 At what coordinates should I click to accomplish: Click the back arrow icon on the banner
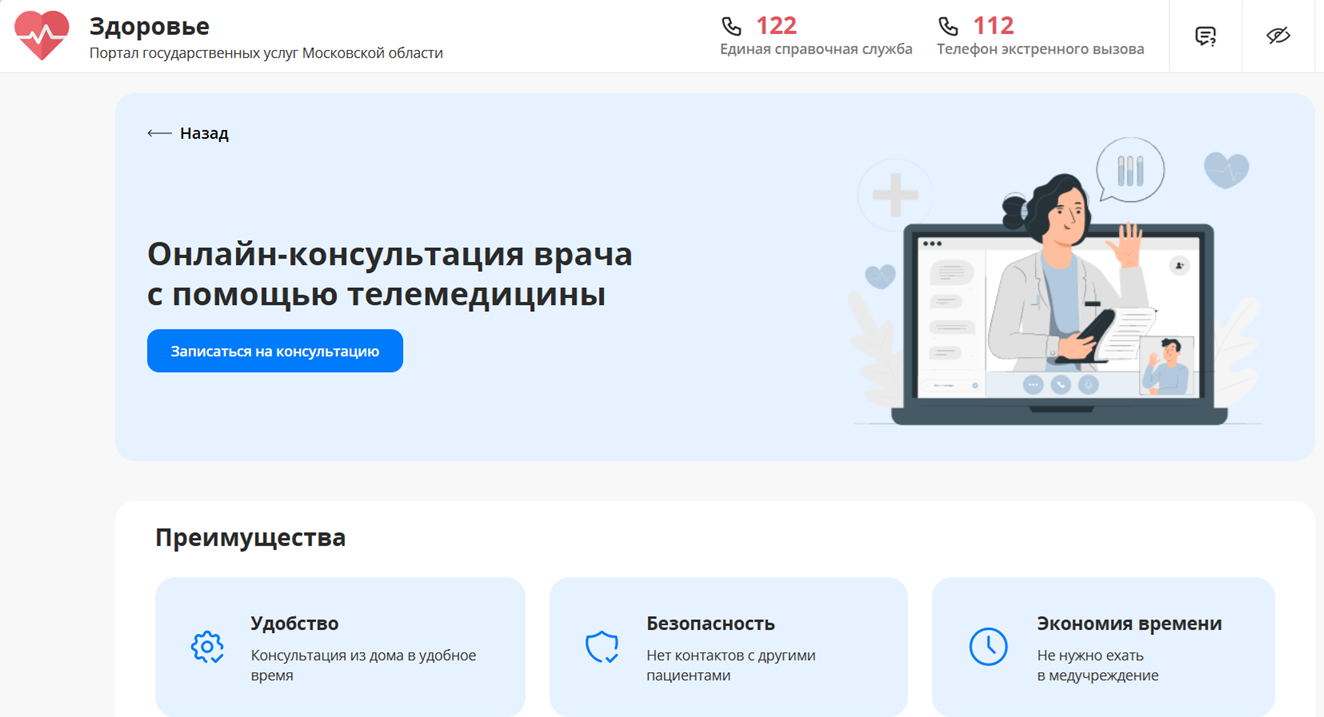tap(158, 131)
